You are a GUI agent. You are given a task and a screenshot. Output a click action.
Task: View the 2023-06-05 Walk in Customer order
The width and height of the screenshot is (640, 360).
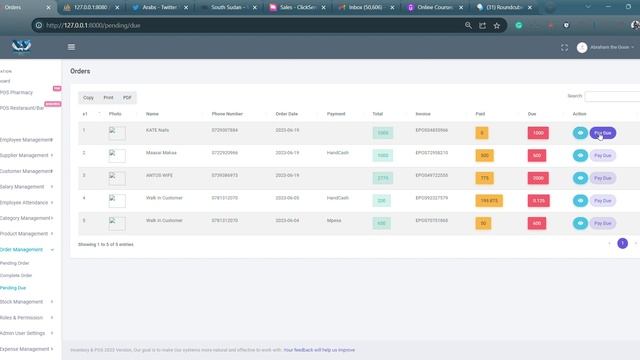click(580, 200)
